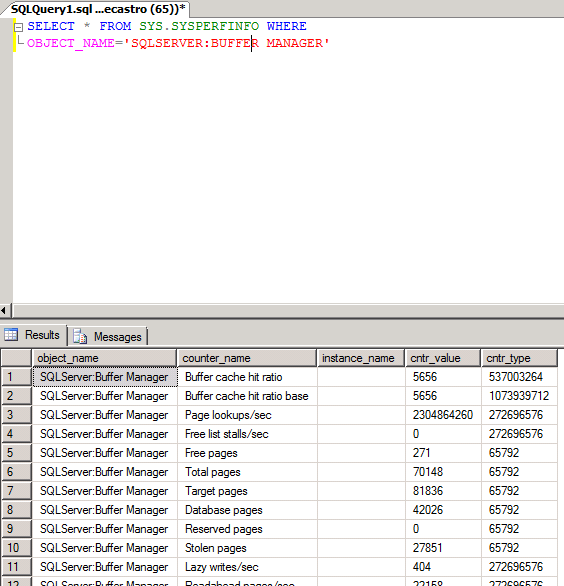Click the object_name cell in row 1
Image resolution: width=564 pixels, height=586 pixels.
tap(105, 377)
